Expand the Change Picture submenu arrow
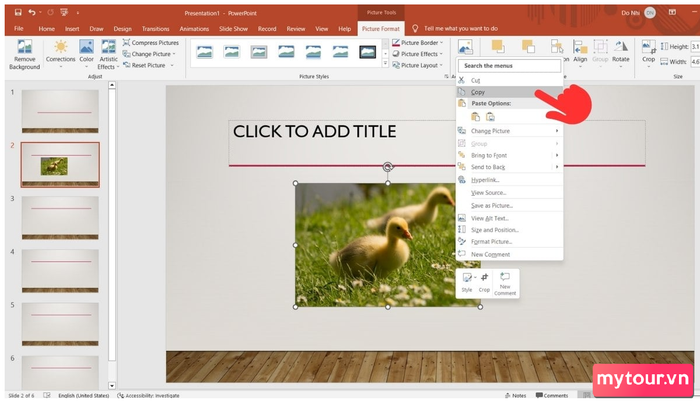 (557, 131)
